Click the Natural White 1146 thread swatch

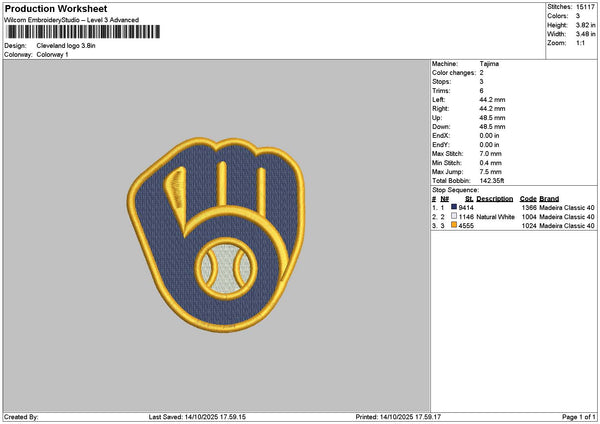point(454,216)
